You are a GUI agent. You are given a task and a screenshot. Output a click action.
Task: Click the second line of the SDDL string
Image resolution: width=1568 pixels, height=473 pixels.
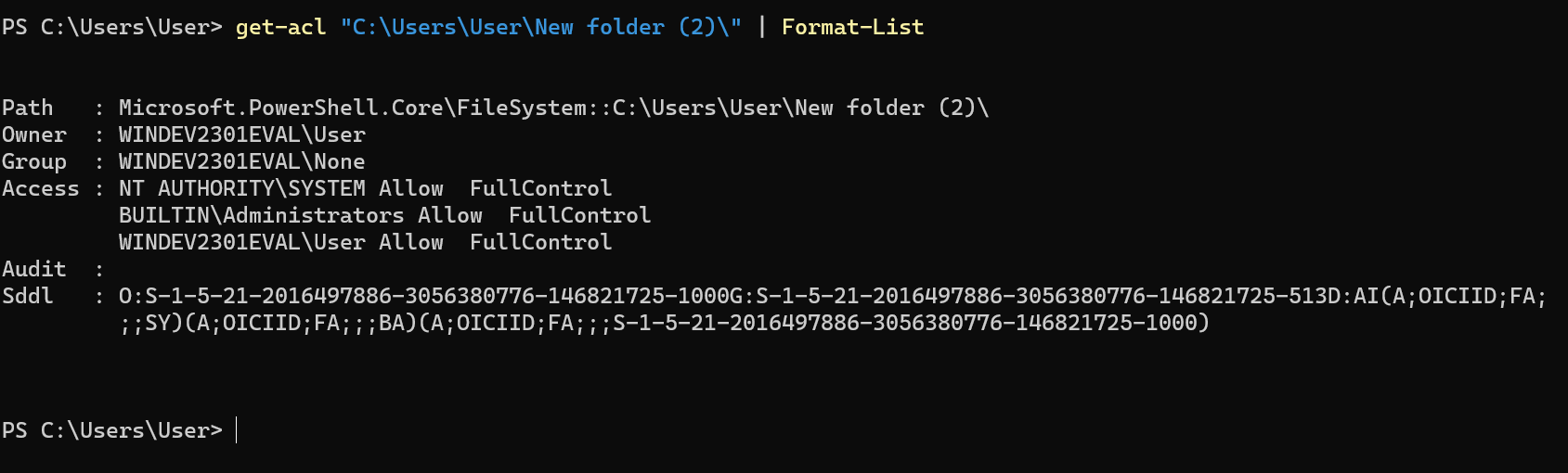click(x=665, y=323)
